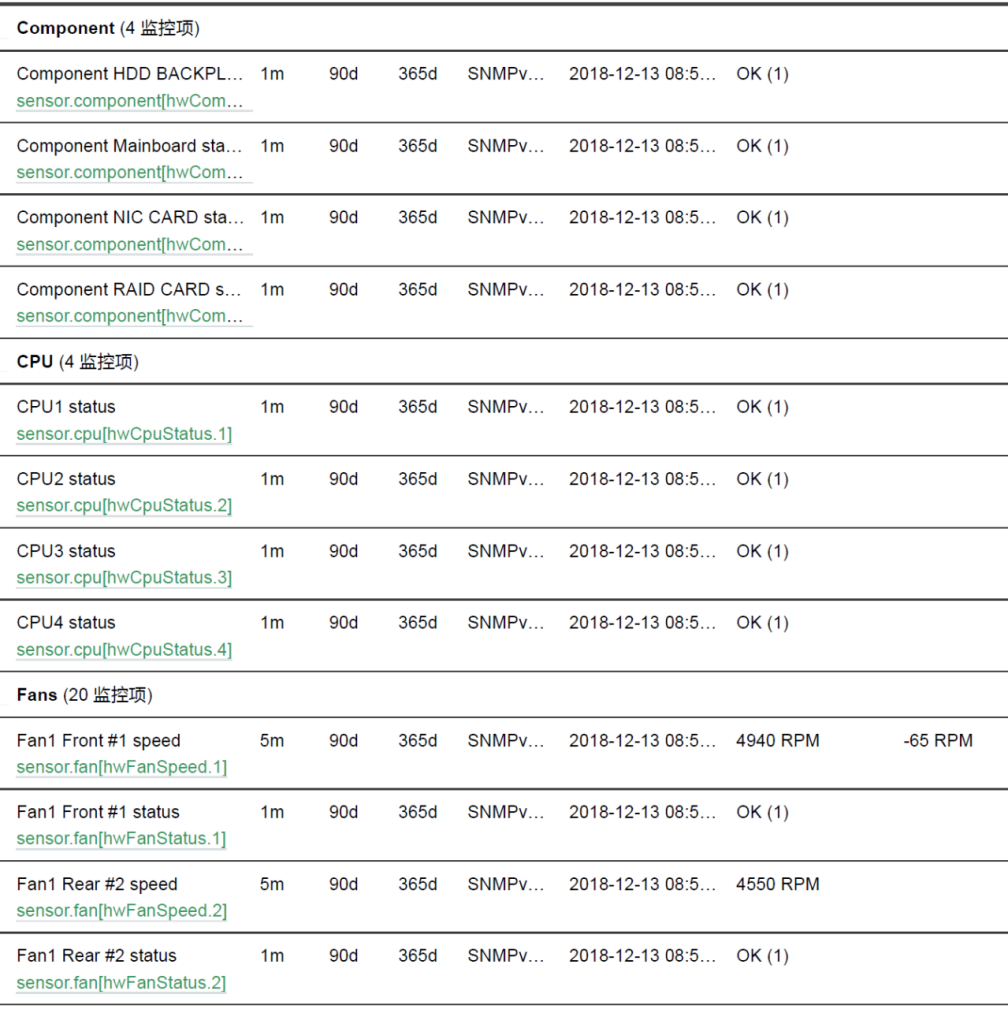Open the sensor.fan[hwFanStatus.2] item link
This screenshot has height=1009, width=1008.
122,983
